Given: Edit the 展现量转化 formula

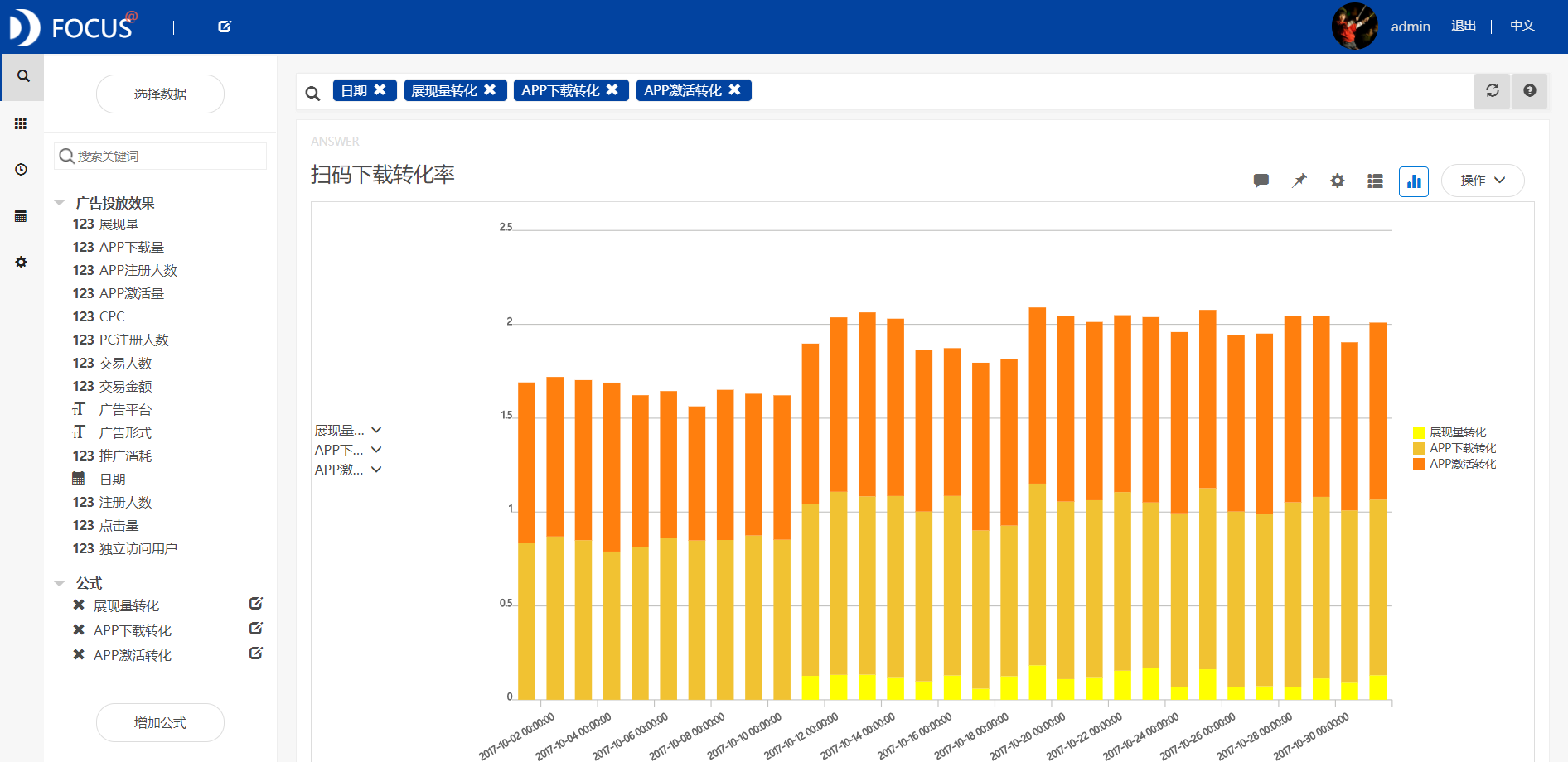Looking at the screenshot, I should (256, 604).
